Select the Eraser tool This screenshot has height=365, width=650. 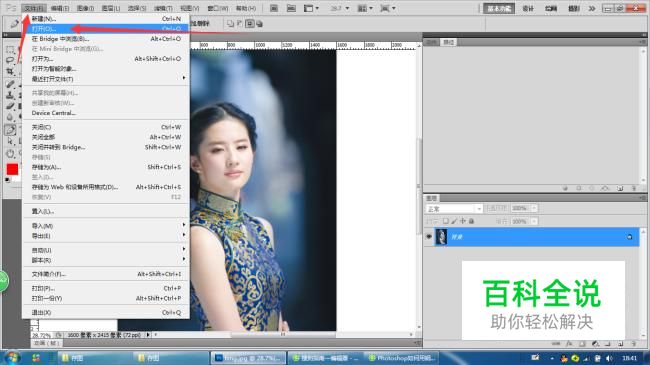(x=10, y=106)
